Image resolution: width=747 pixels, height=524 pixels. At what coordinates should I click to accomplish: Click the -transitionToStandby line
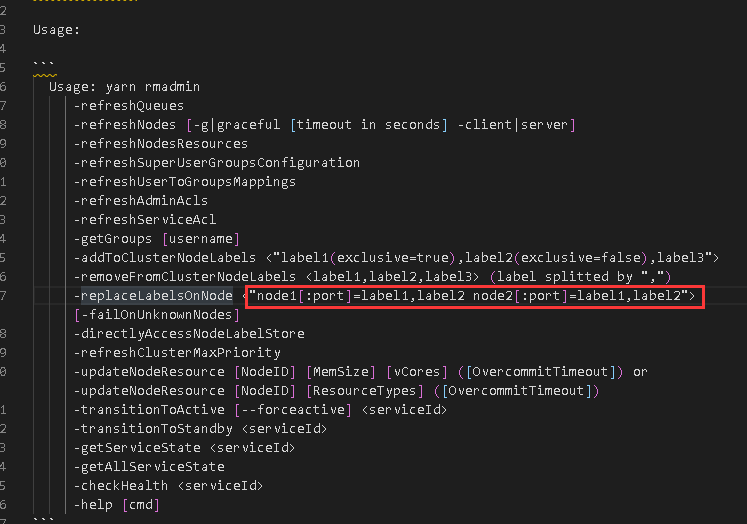coord(200,429)
